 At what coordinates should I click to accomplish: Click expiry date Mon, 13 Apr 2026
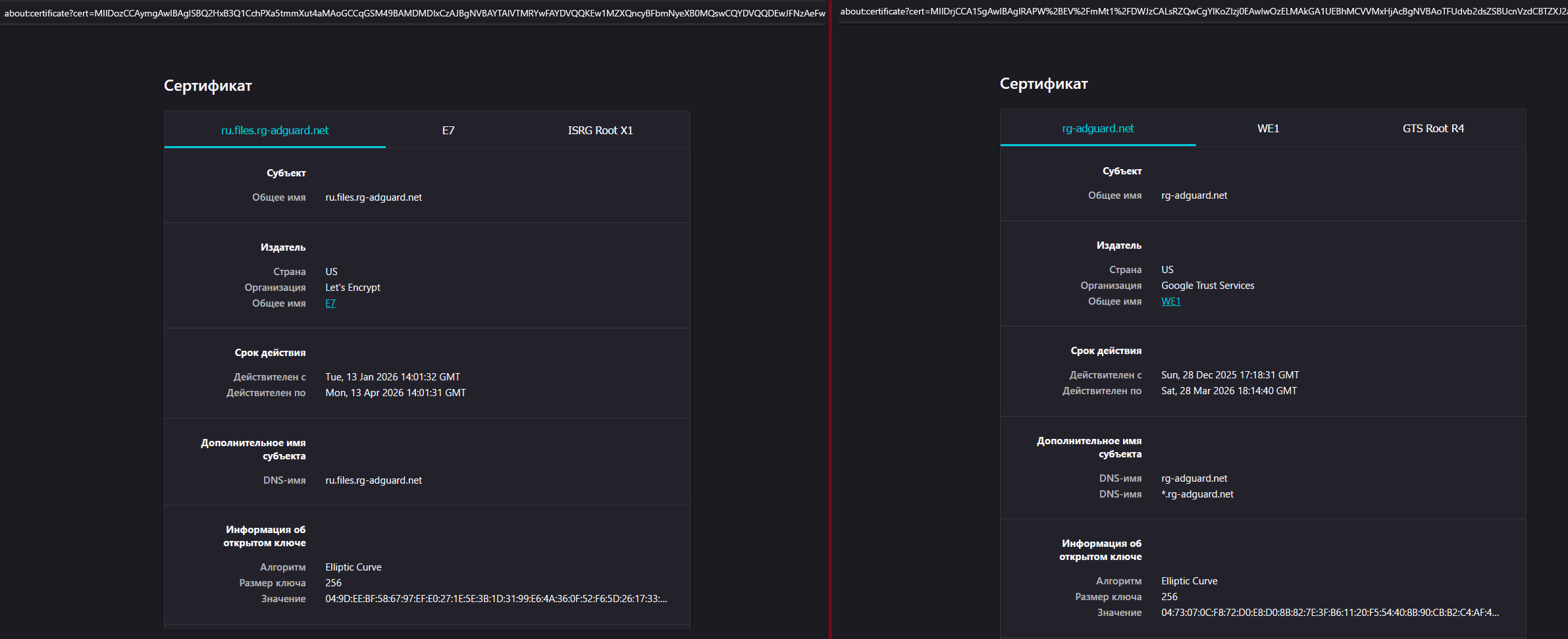(x=396, y=393)
